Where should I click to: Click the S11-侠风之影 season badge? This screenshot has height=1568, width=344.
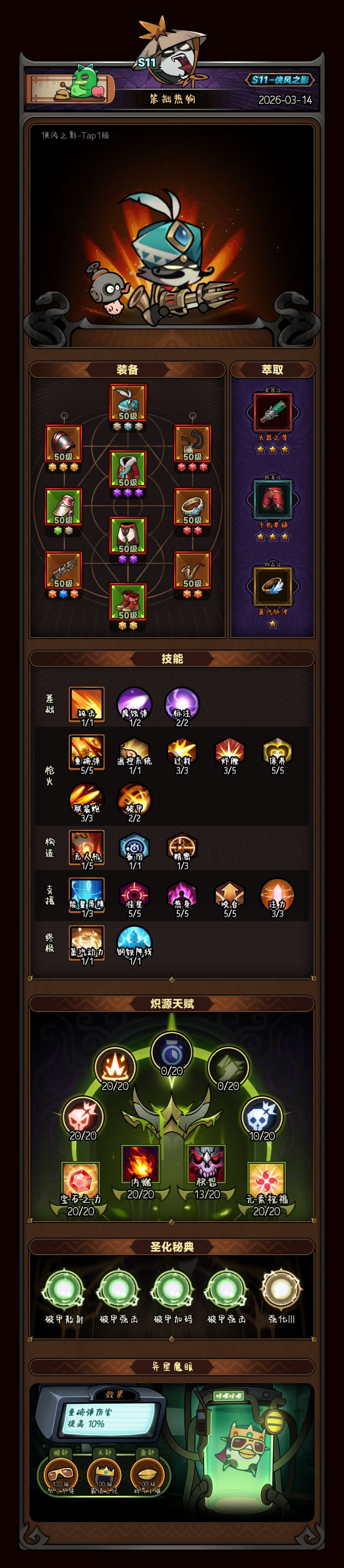coord(280,80)
